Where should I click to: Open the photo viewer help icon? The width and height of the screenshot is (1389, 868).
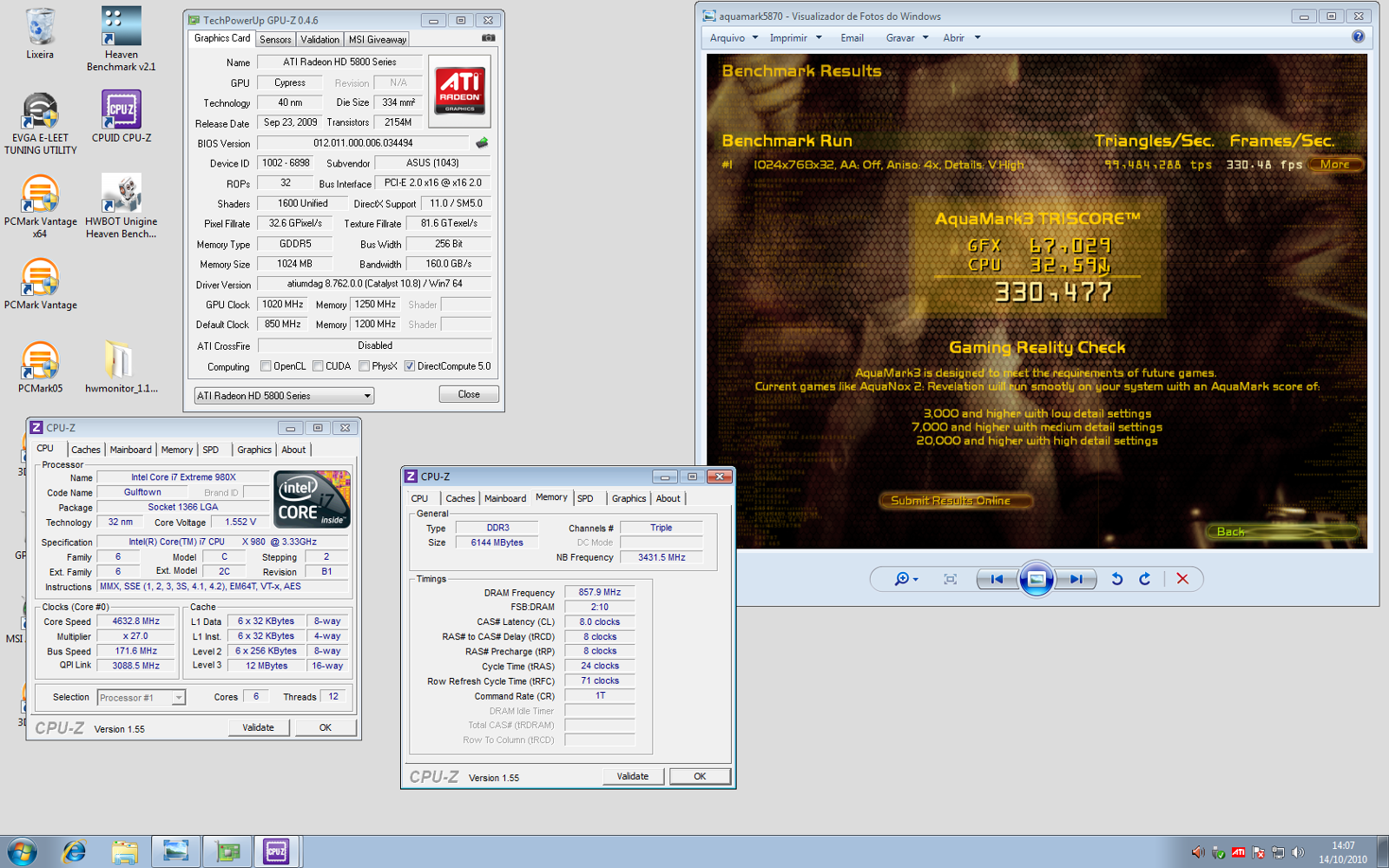pyautogui.click(x=1358, y=36)
